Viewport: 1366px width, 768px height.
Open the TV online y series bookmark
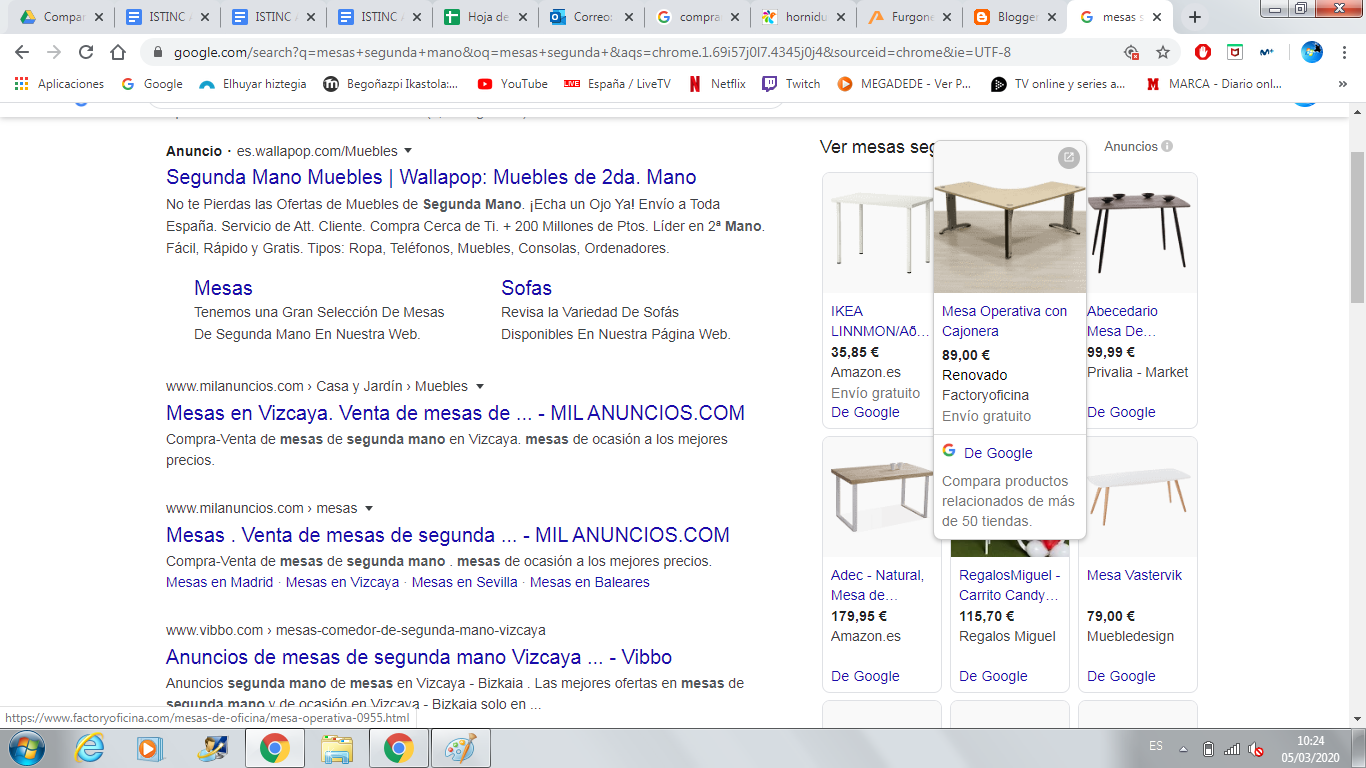pos(1058,84)
